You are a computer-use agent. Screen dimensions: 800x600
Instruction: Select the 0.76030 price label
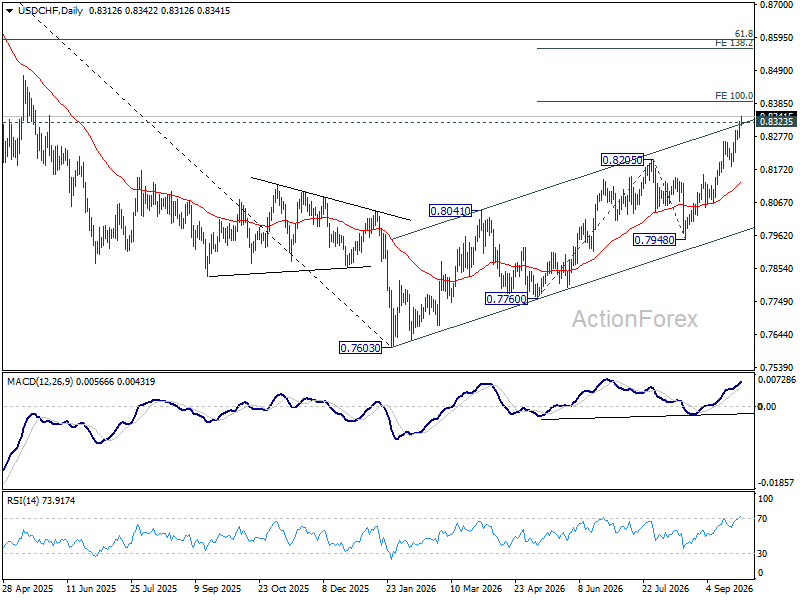(x=361, y=348)
